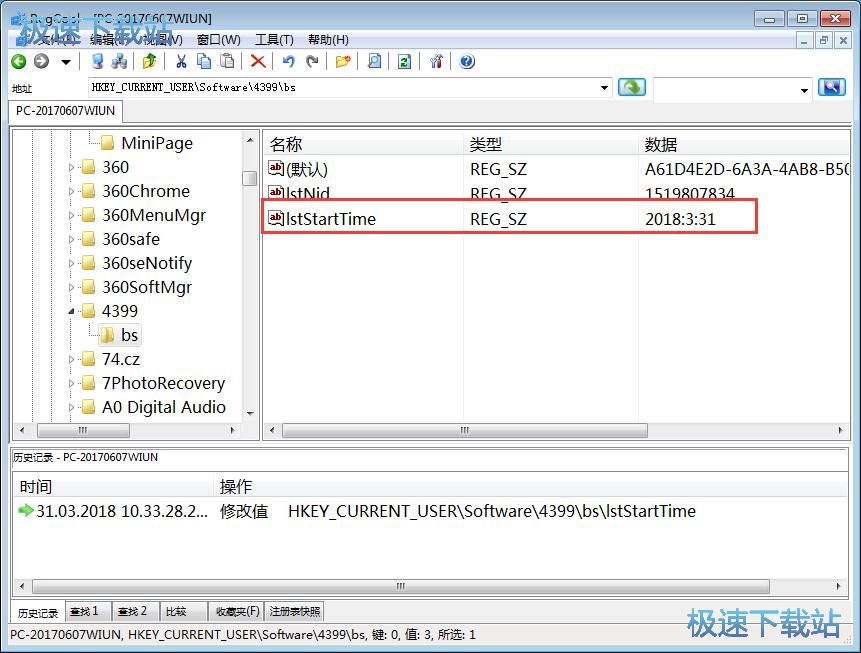The image size is (861, 653).
Task: Expand the 7PhotoRecovery tree node
Action: (71, 383)
